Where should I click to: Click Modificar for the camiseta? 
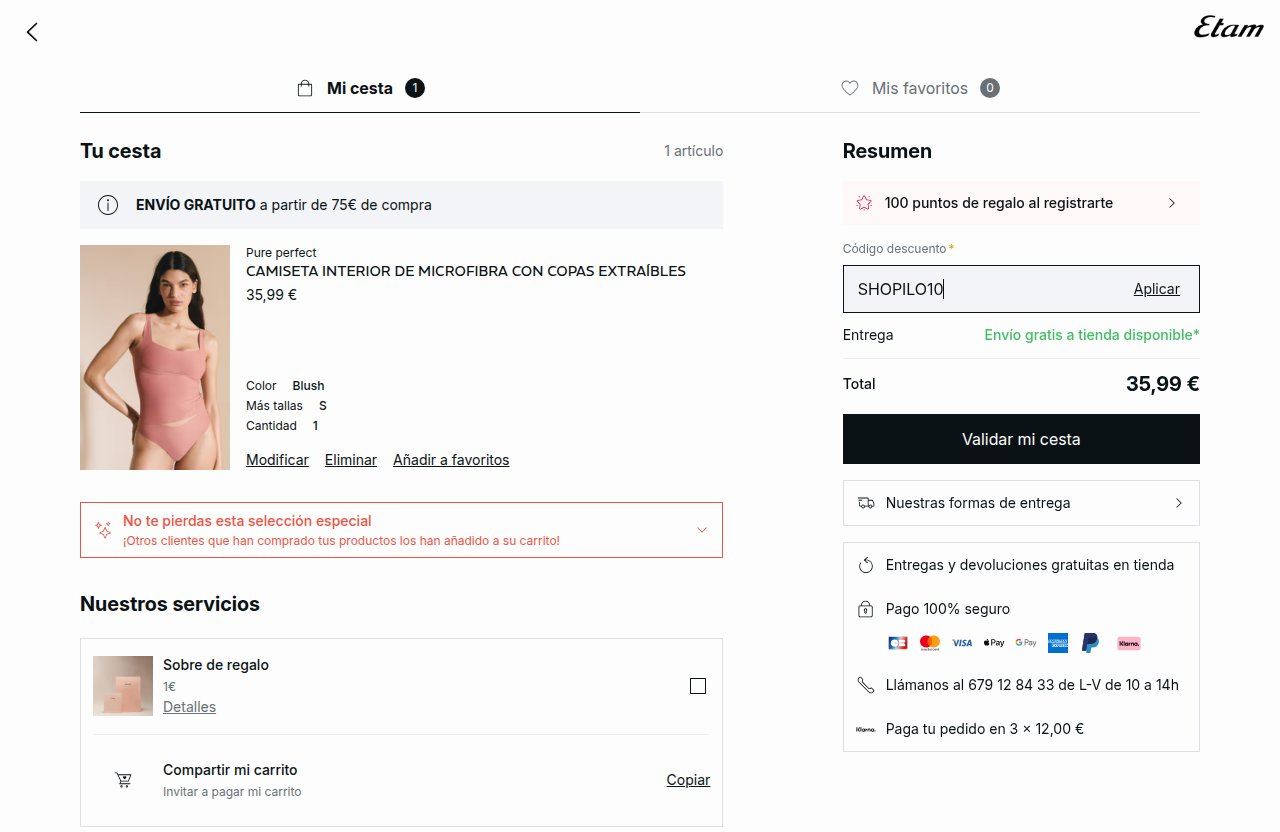pyautogui.click(x=277, y=460)
